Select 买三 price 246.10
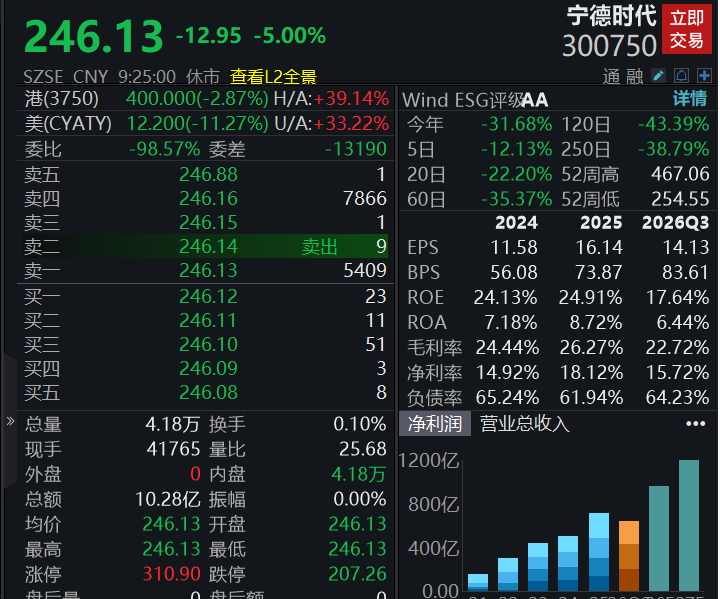The height and width of the screenshot is (599, 720). pos(208,345)
